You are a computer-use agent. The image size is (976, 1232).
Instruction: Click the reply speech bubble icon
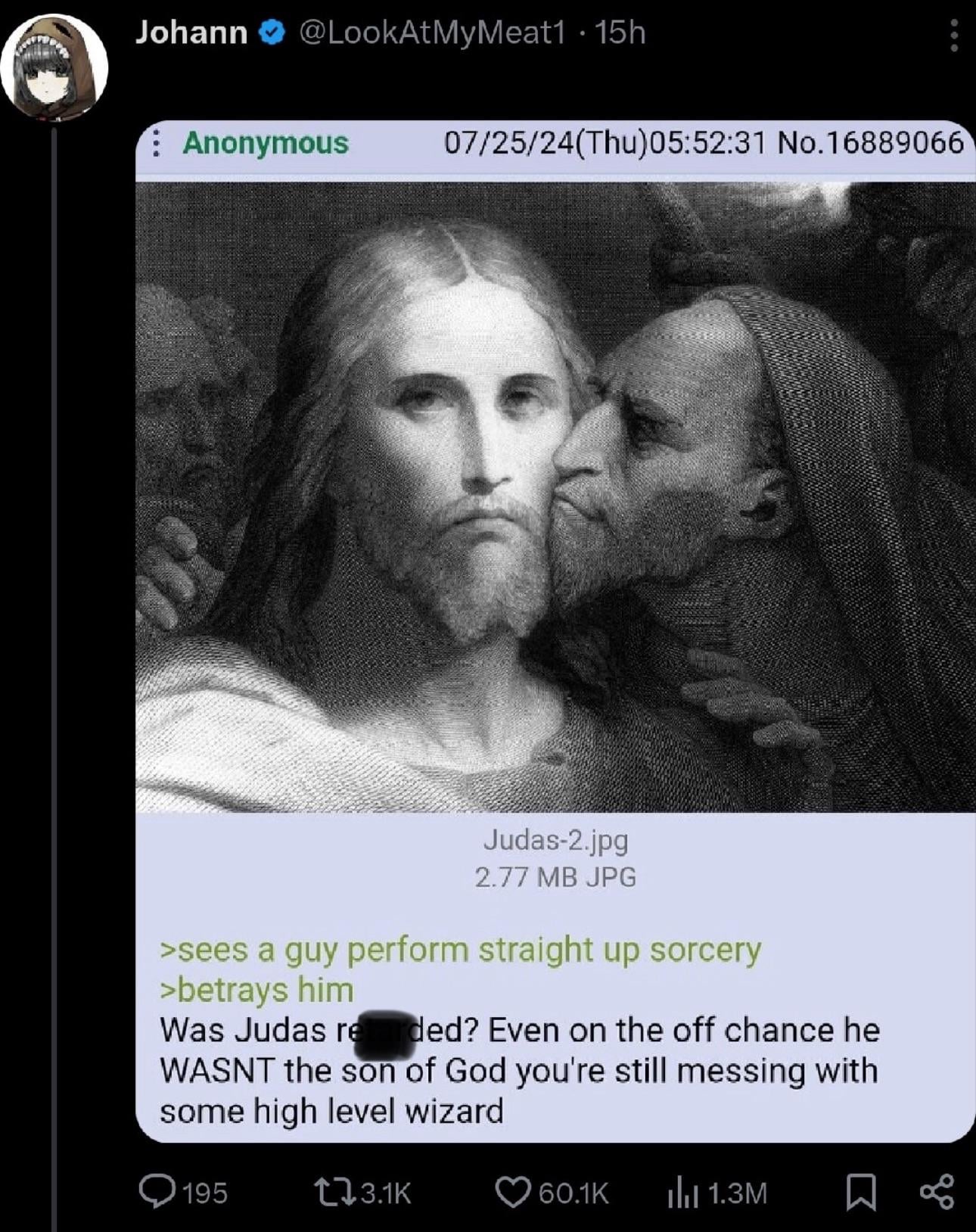[156, 1191]
